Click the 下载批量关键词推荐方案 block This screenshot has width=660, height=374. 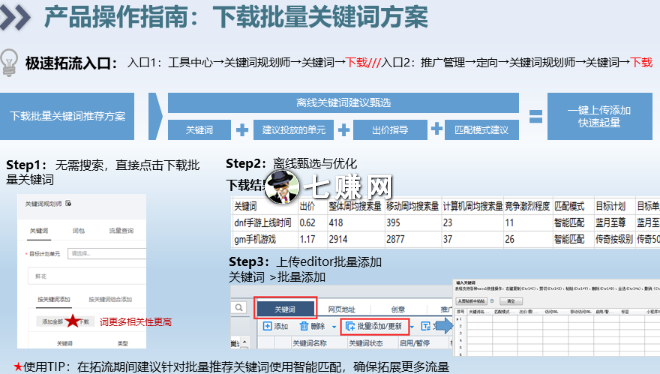(x=67, y=116)
